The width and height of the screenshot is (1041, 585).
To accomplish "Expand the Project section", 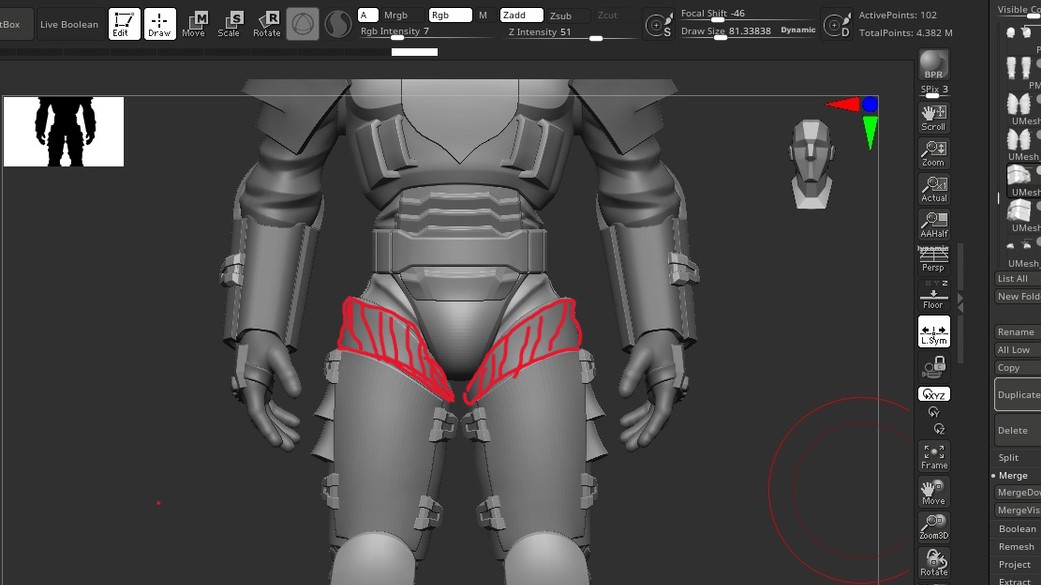I will 1014,564.
